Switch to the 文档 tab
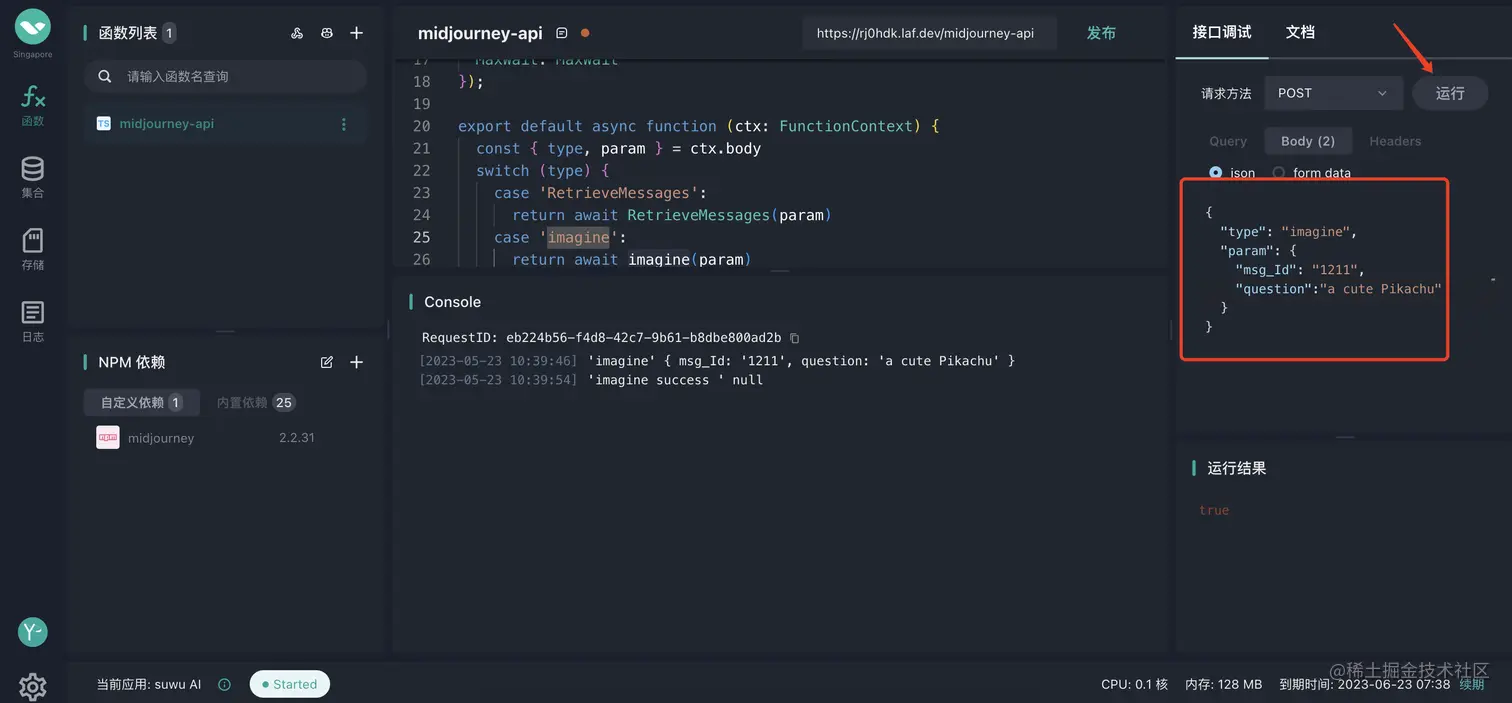The image size is (1512, 703). pos(1300,32)
